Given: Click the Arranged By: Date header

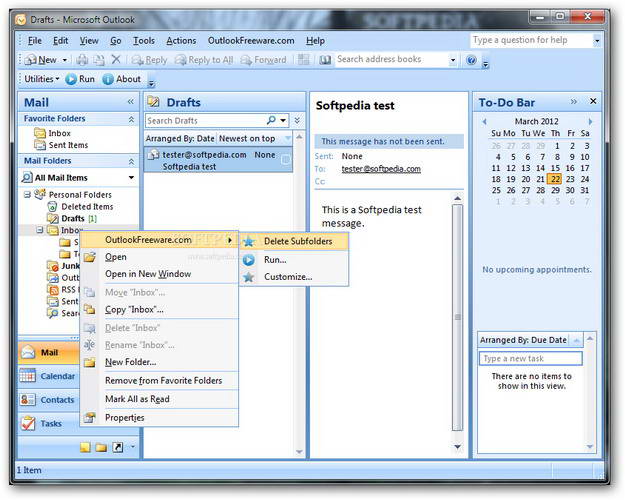Looking at the screenshot, I should point(180,138).
